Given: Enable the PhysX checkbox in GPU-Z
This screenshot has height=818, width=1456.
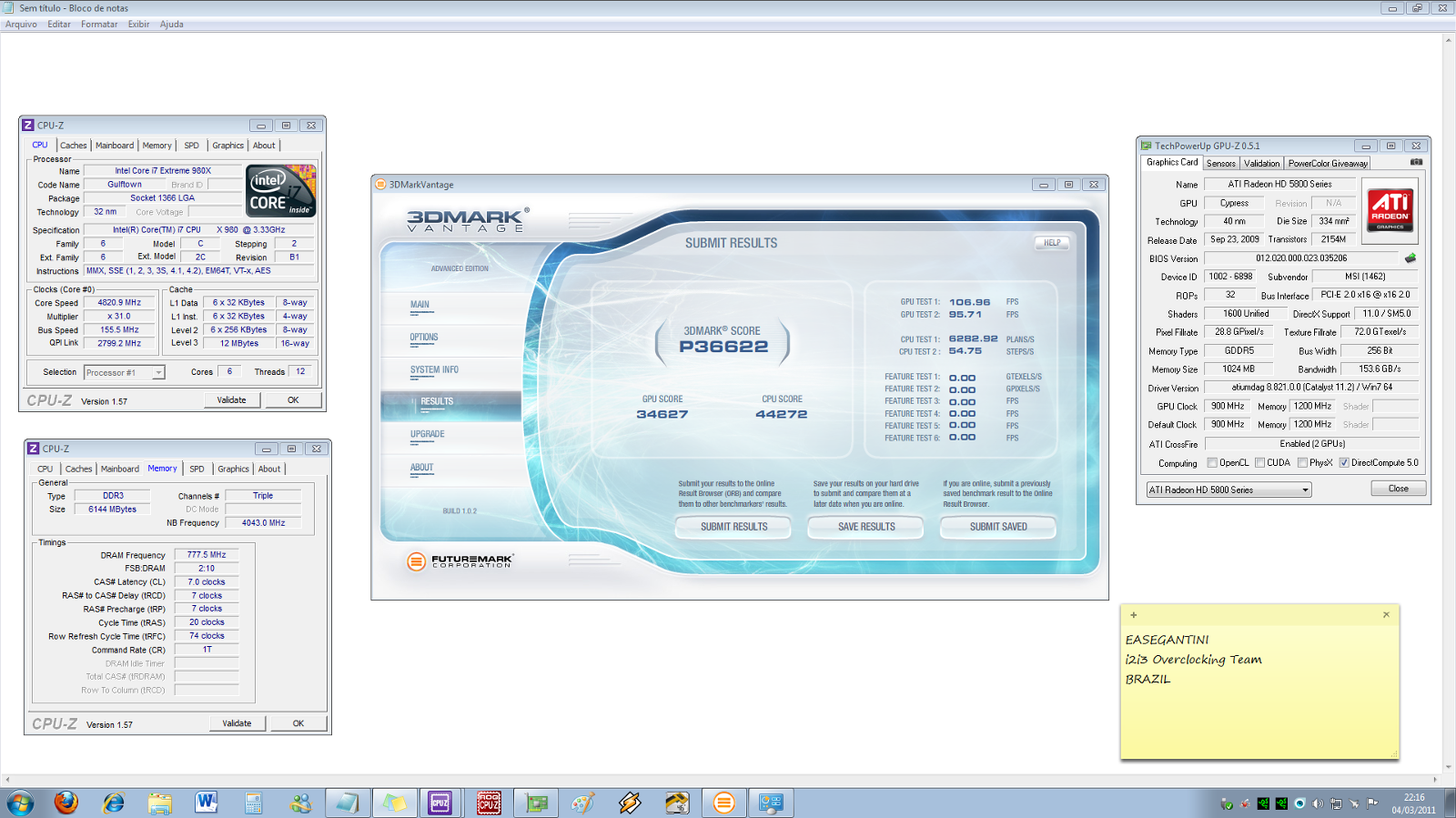Looking at the screenshot, I should click(x=1302, y=462).
